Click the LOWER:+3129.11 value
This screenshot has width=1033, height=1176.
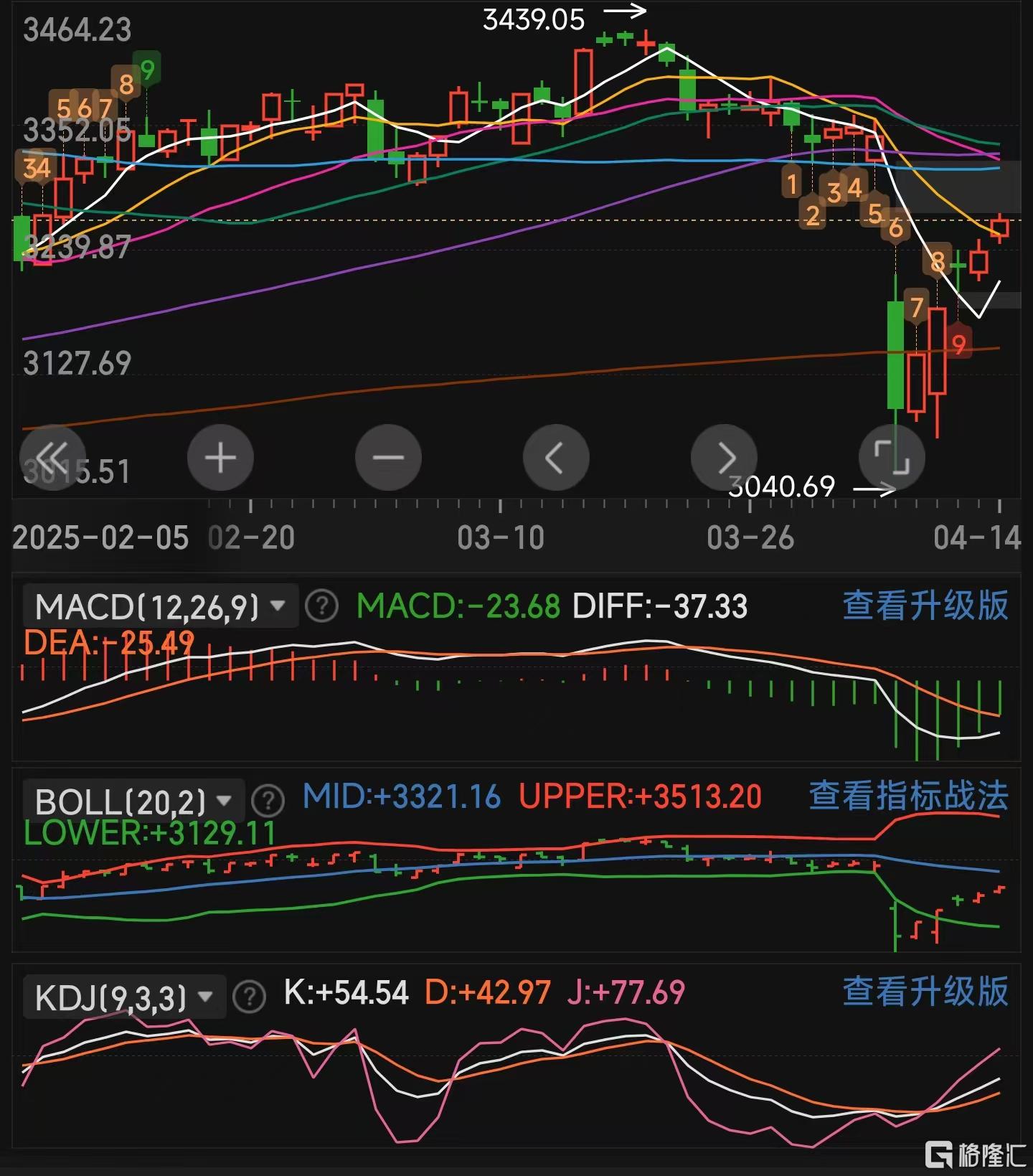tap(150, 834)
